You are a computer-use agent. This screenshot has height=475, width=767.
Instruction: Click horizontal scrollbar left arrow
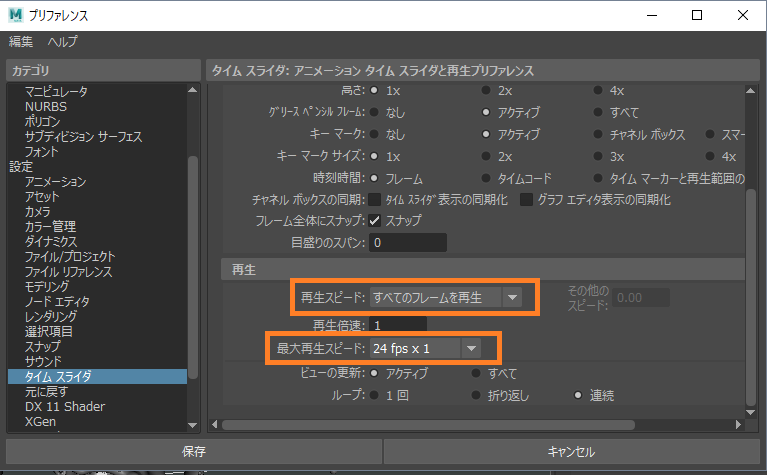[214, 425]
